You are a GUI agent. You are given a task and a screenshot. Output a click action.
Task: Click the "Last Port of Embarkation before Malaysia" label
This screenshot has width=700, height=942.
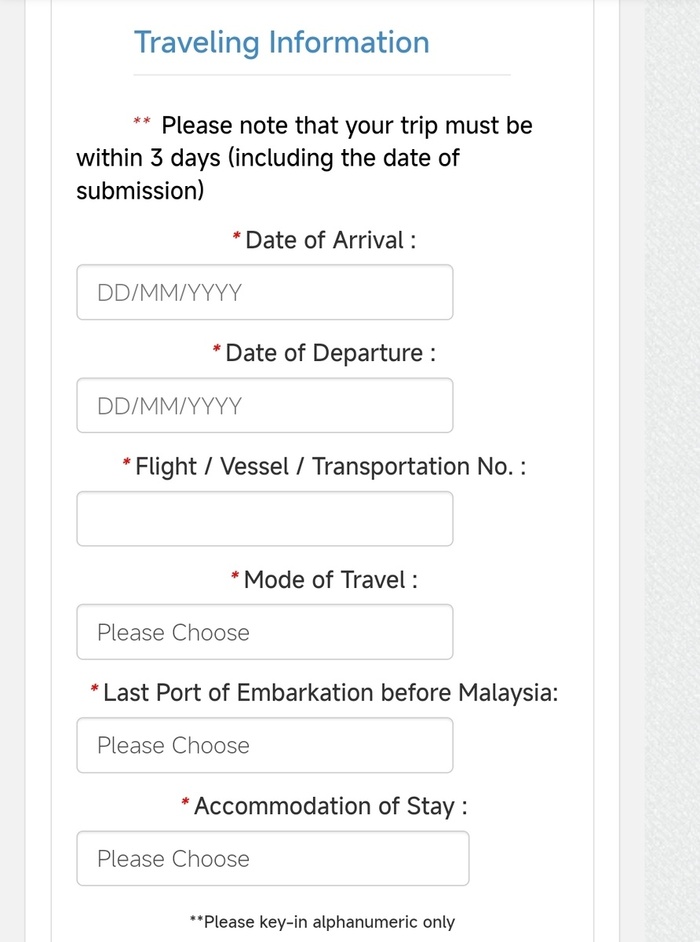click(330, 692)
